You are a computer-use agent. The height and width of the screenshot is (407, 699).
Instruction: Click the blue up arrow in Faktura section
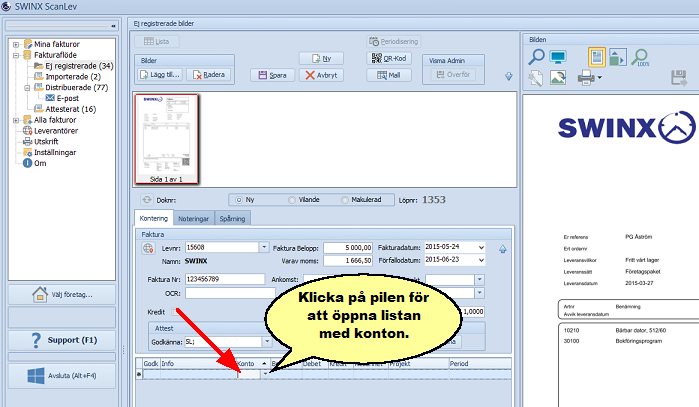503,249
